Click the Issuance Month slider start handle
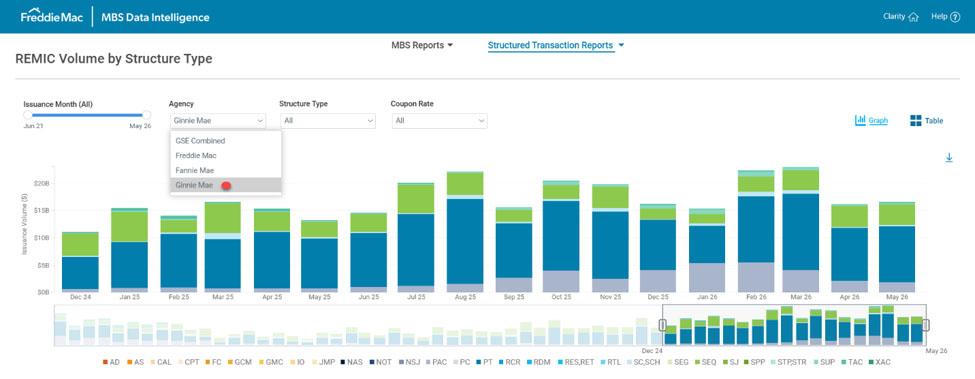Viewport: 975px width, 379px height. click(x=27, y=115)
